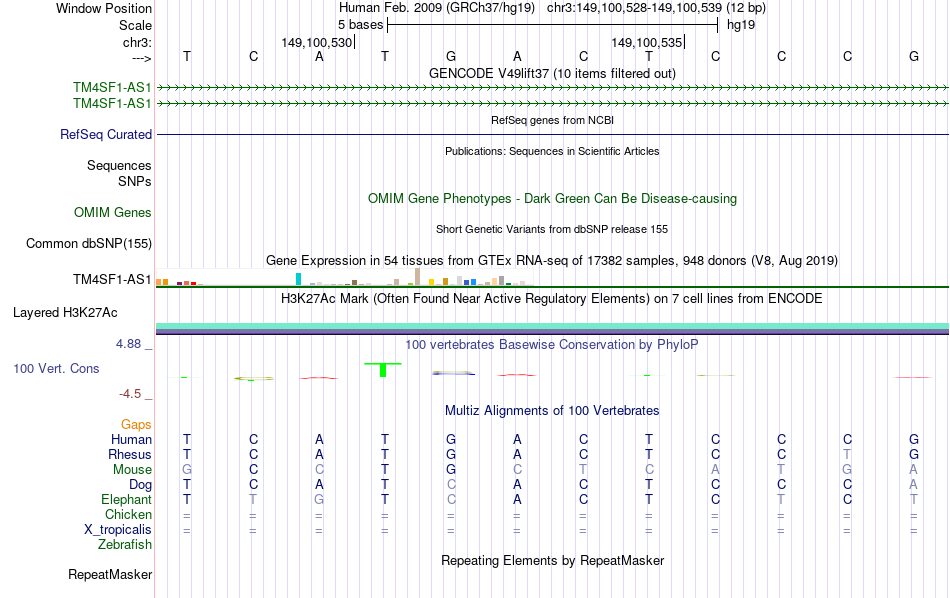Open OMIM Gene Phenotypes track title
950x598 pixels.
point(552,199)
